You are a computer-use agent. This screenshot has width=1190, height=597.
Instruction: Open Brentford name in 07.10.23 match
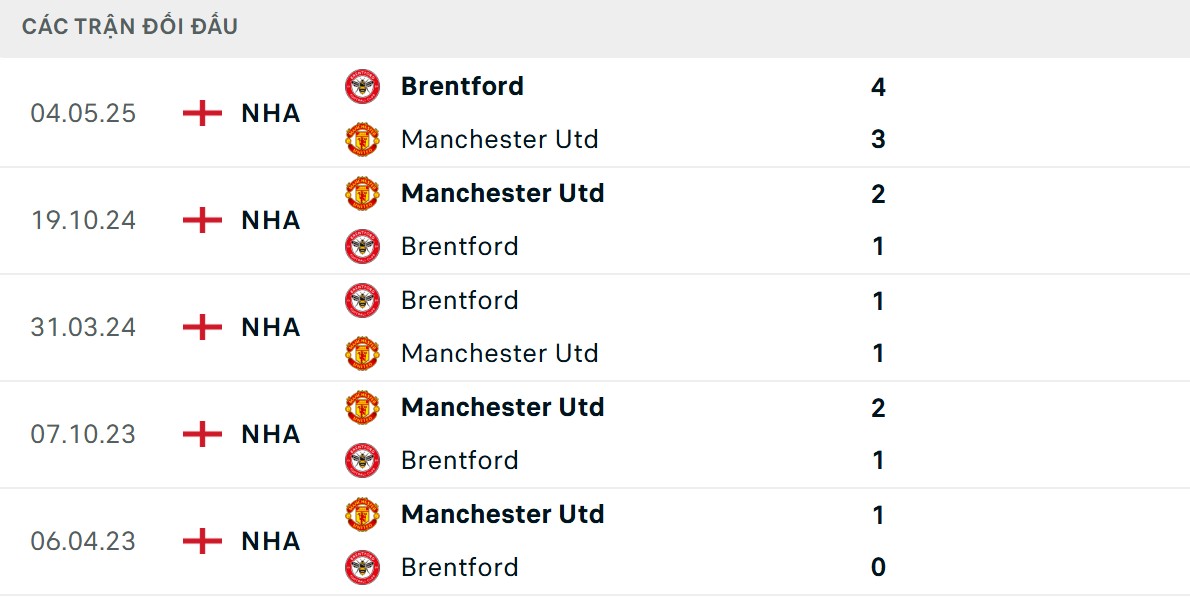pos(459,460)
